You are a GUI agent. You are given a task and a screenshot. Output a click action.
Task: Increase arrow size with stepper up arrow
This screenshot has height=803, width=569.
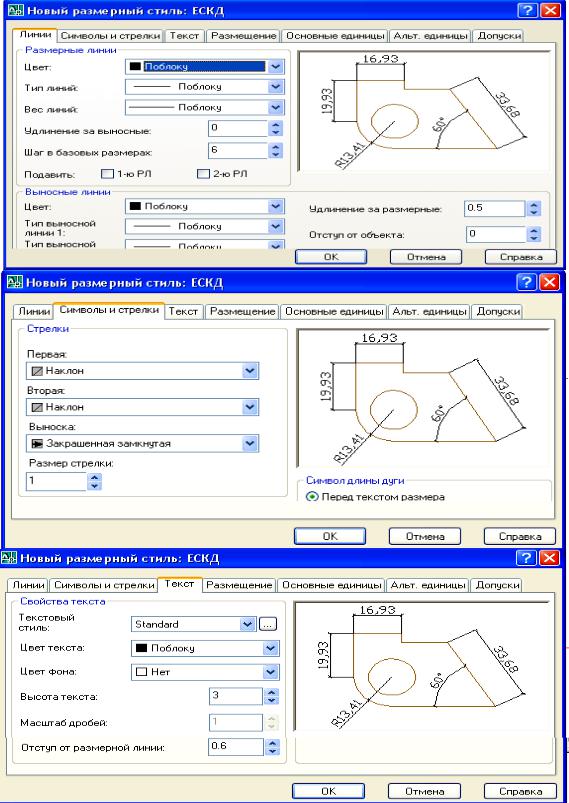94,477
